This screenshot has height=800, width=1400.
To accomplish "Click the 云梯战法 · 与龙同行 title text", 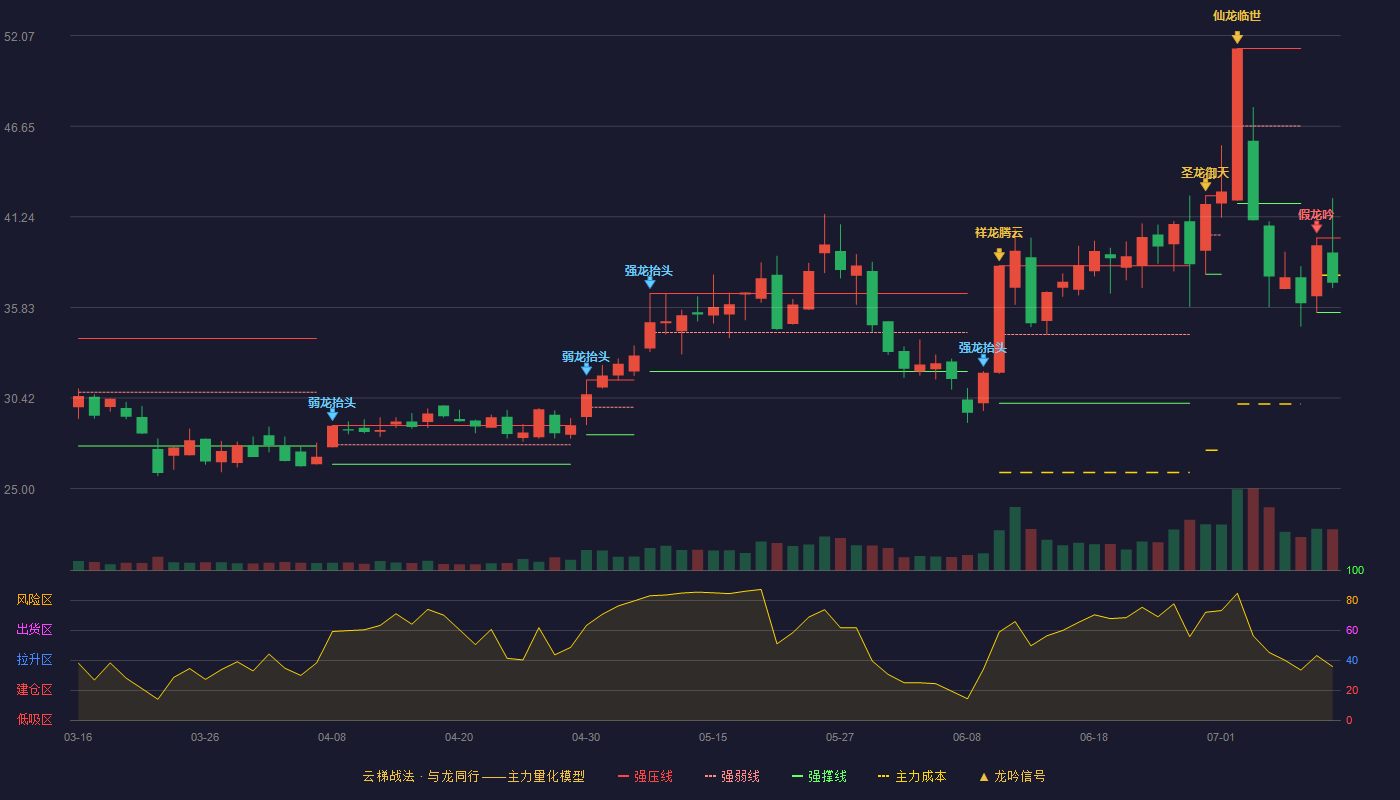I will point(421,776).
